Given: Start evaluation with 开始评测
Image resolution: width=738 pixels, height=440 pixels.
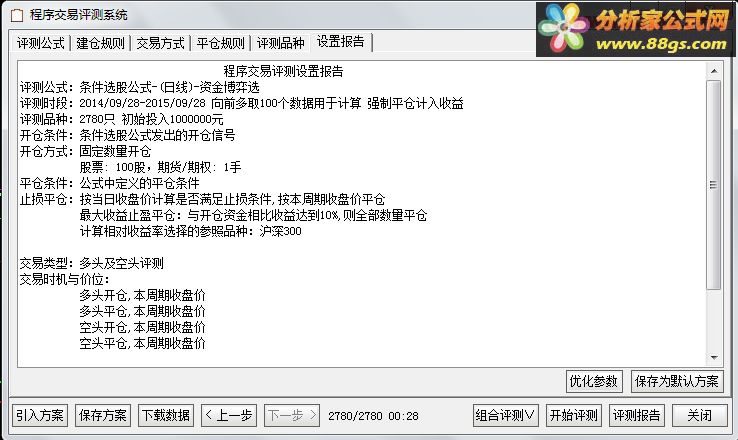Looking at the screenshot, I should [x=574, y=416].
